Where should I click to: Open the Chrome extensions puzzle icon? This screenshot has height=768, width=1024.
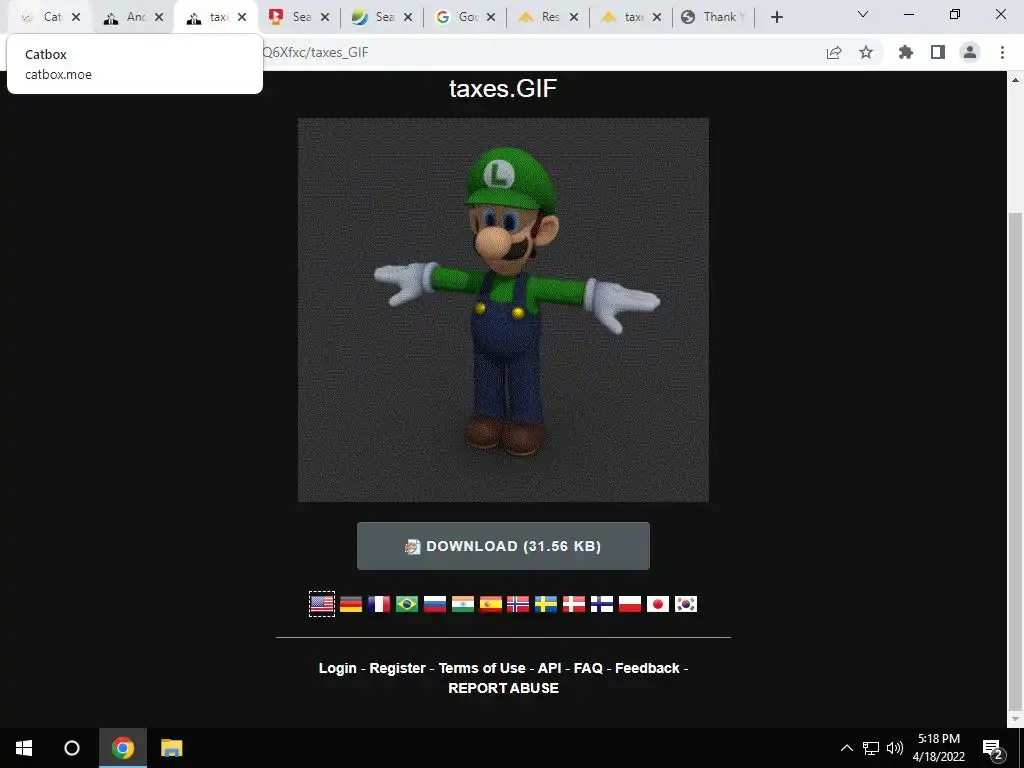tap(906, 52)
